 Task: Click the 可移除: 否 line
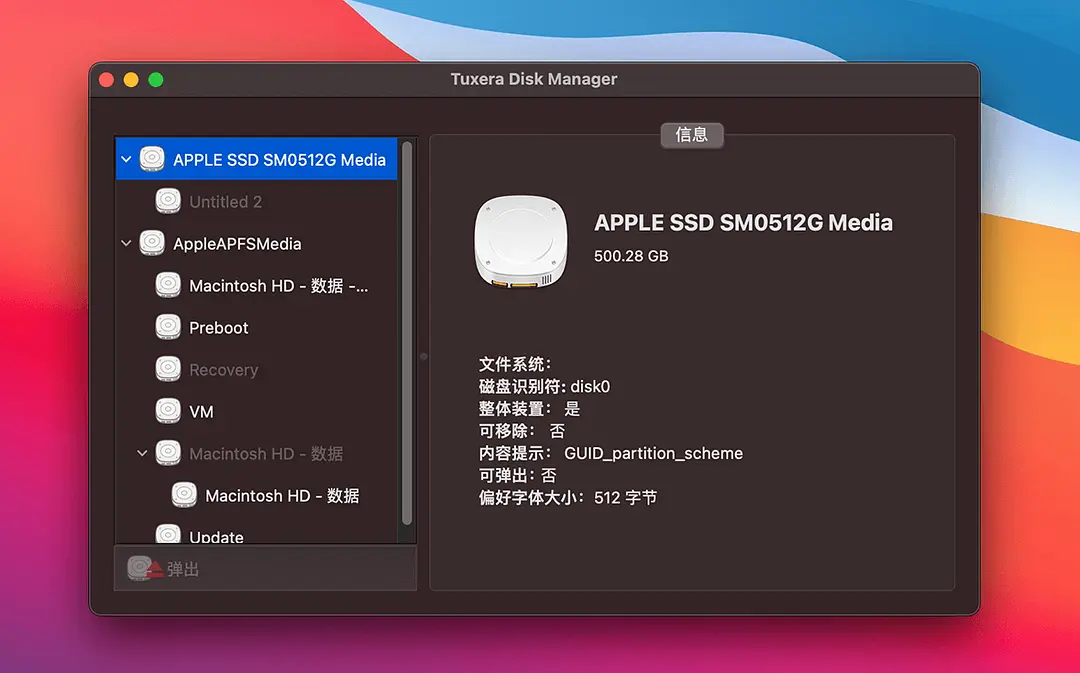pyautogui.click(x=521, y=431)
